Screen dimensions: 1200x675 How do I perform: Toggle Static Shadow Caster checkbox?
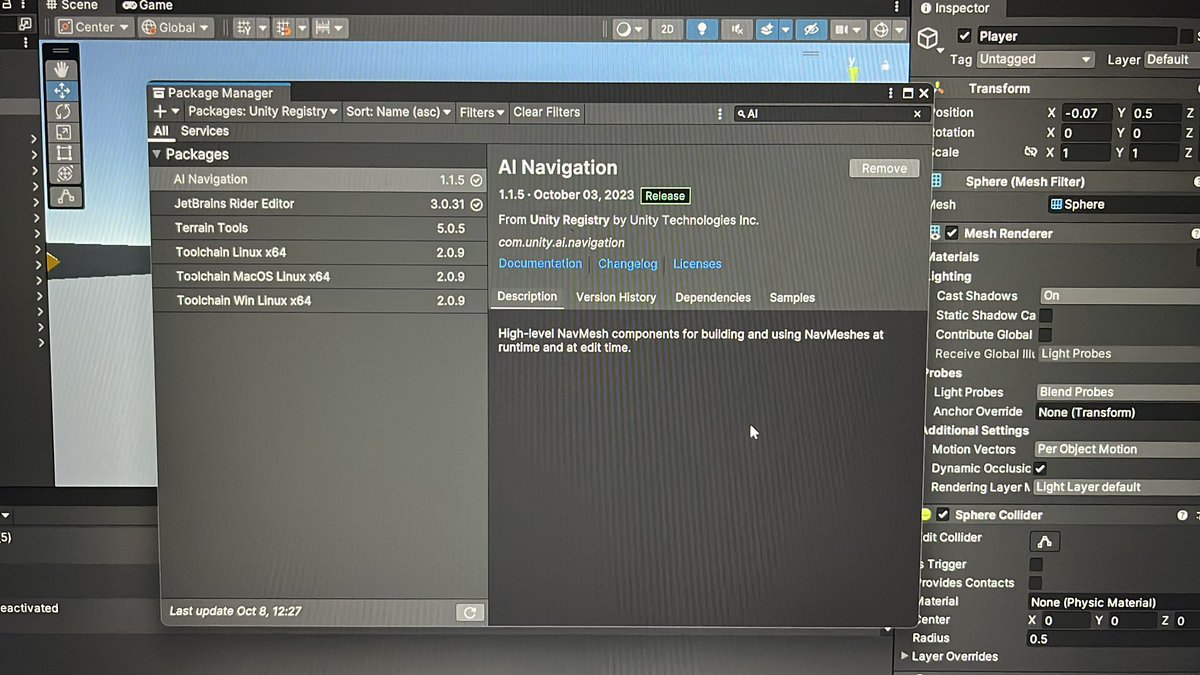pos(1045,315)
